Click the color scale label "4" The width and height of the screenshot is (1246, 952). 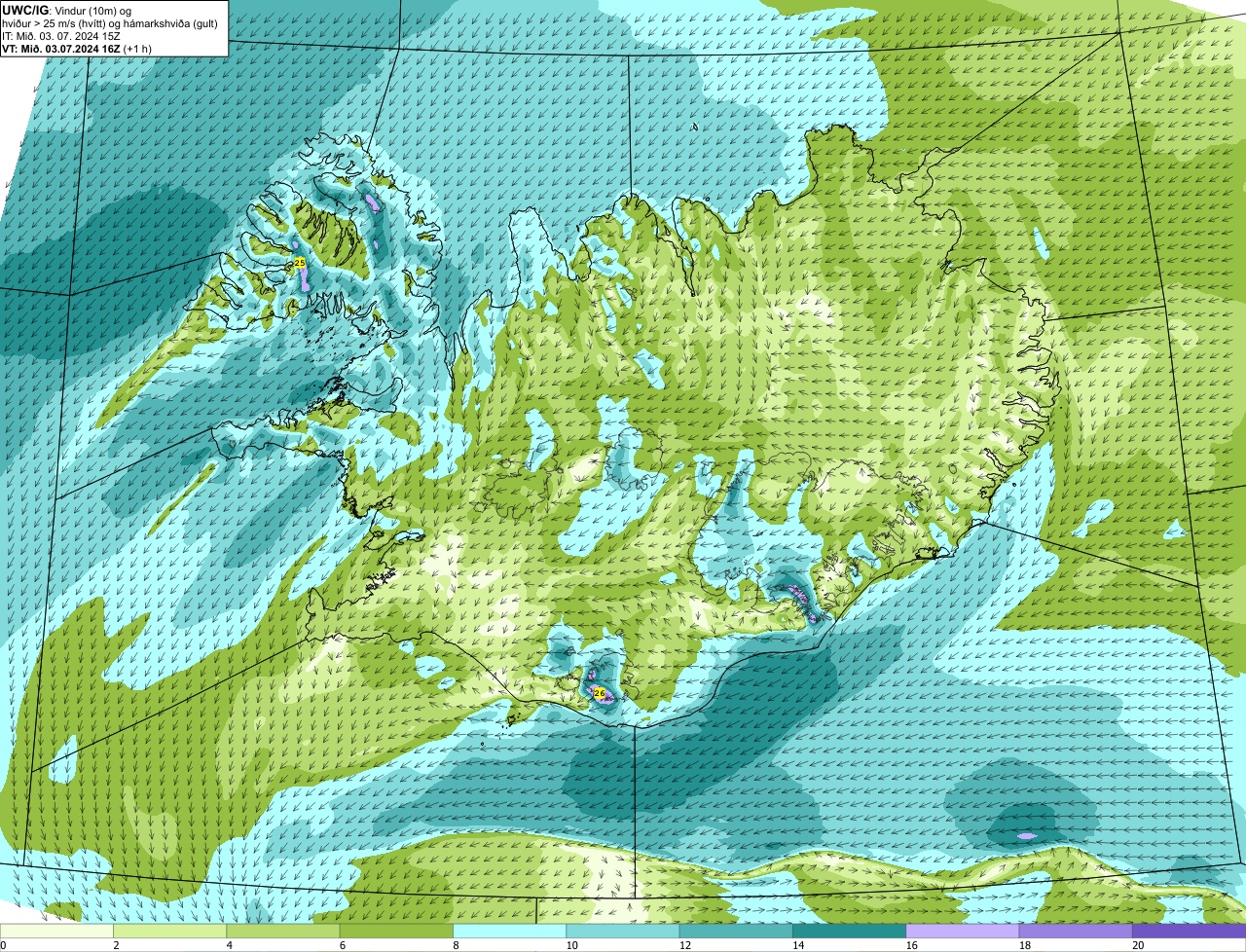(229, 945)
